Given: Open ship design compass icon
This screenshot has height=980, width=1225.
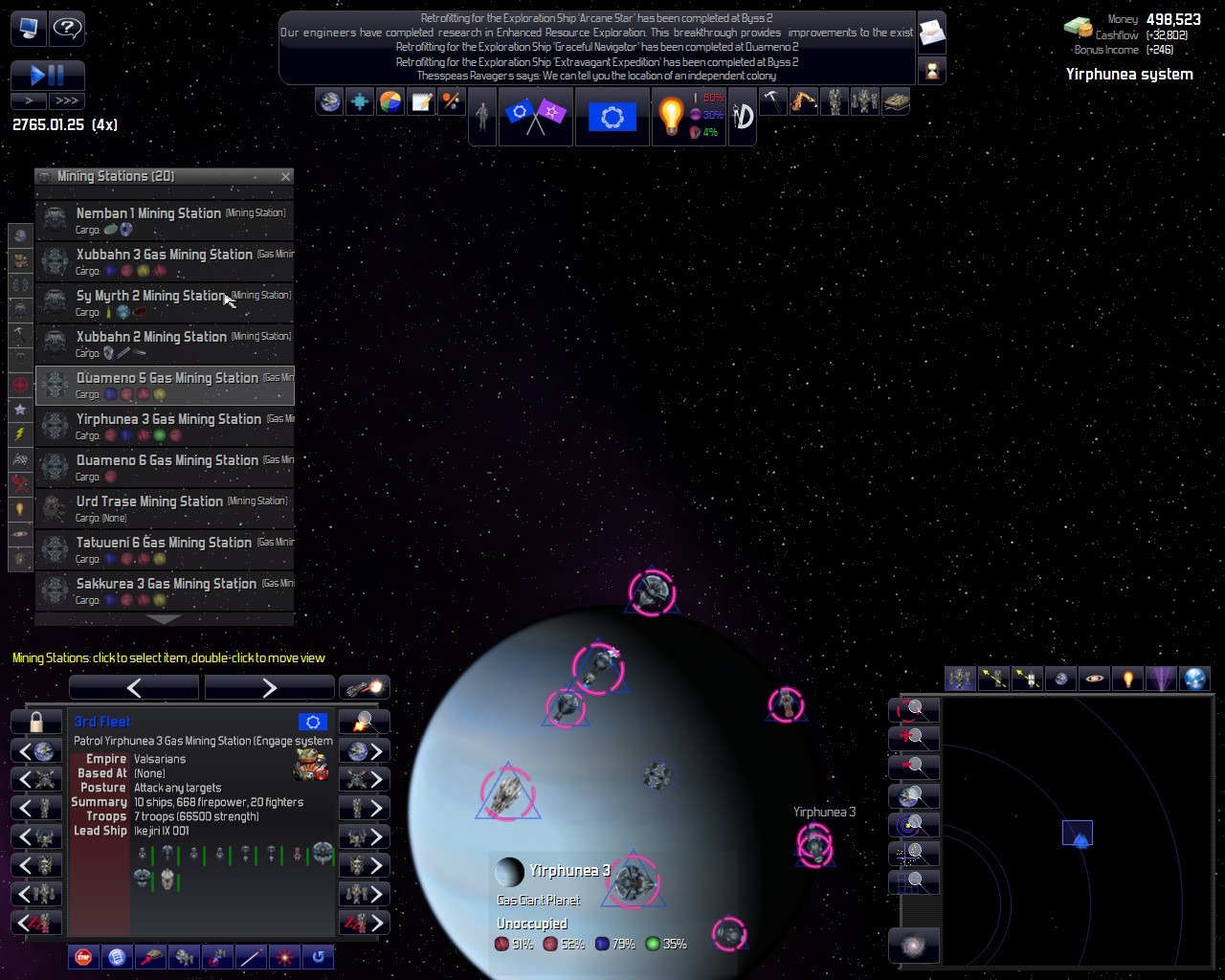Looking at the screenshot, I should pos(743,117).
